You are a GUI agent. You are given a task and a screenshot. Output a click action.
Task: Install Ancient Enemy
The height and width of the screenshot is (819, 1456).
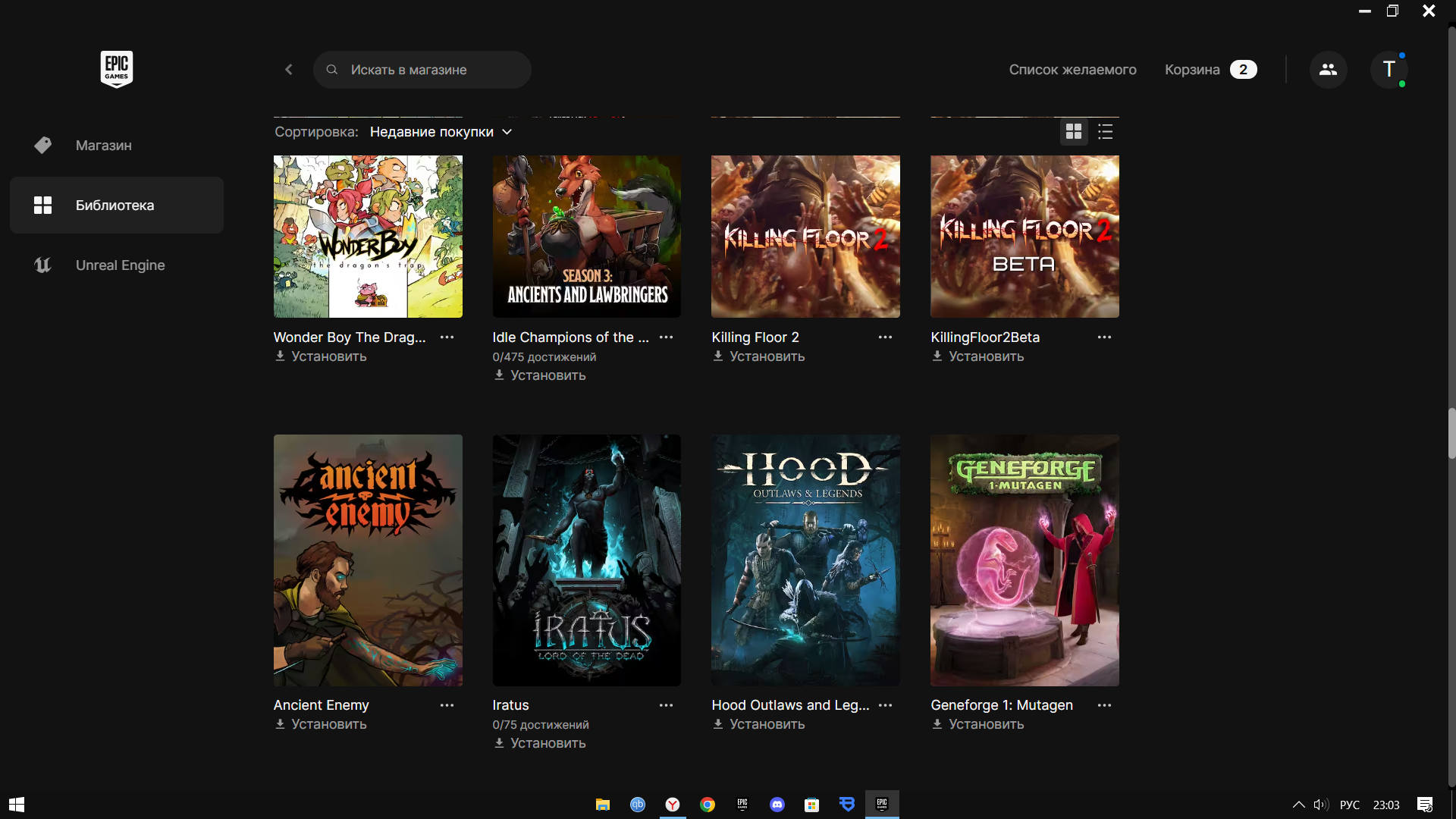click(x=321, y=724)
